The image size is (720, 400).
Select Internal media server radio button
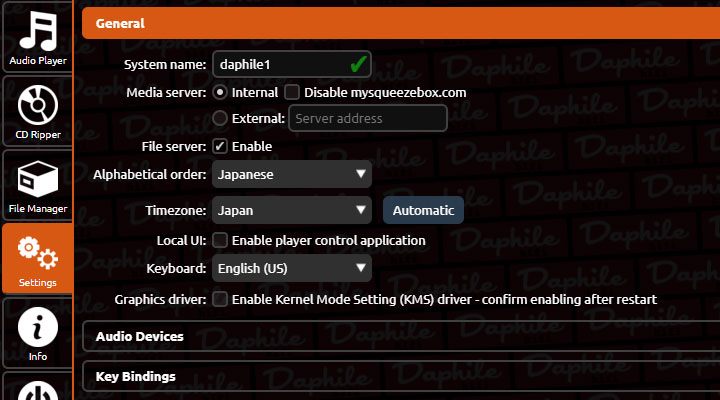221,92
